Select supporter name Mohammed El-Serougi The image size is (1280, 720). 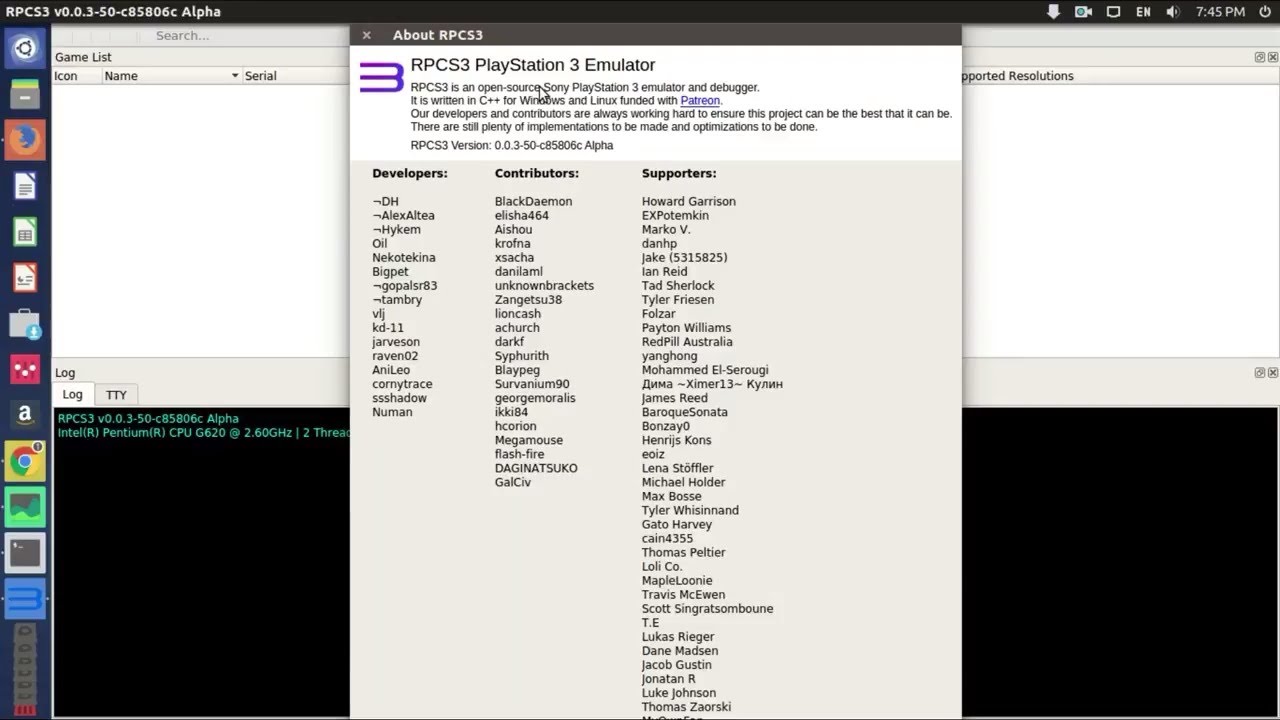click(705, 370)
